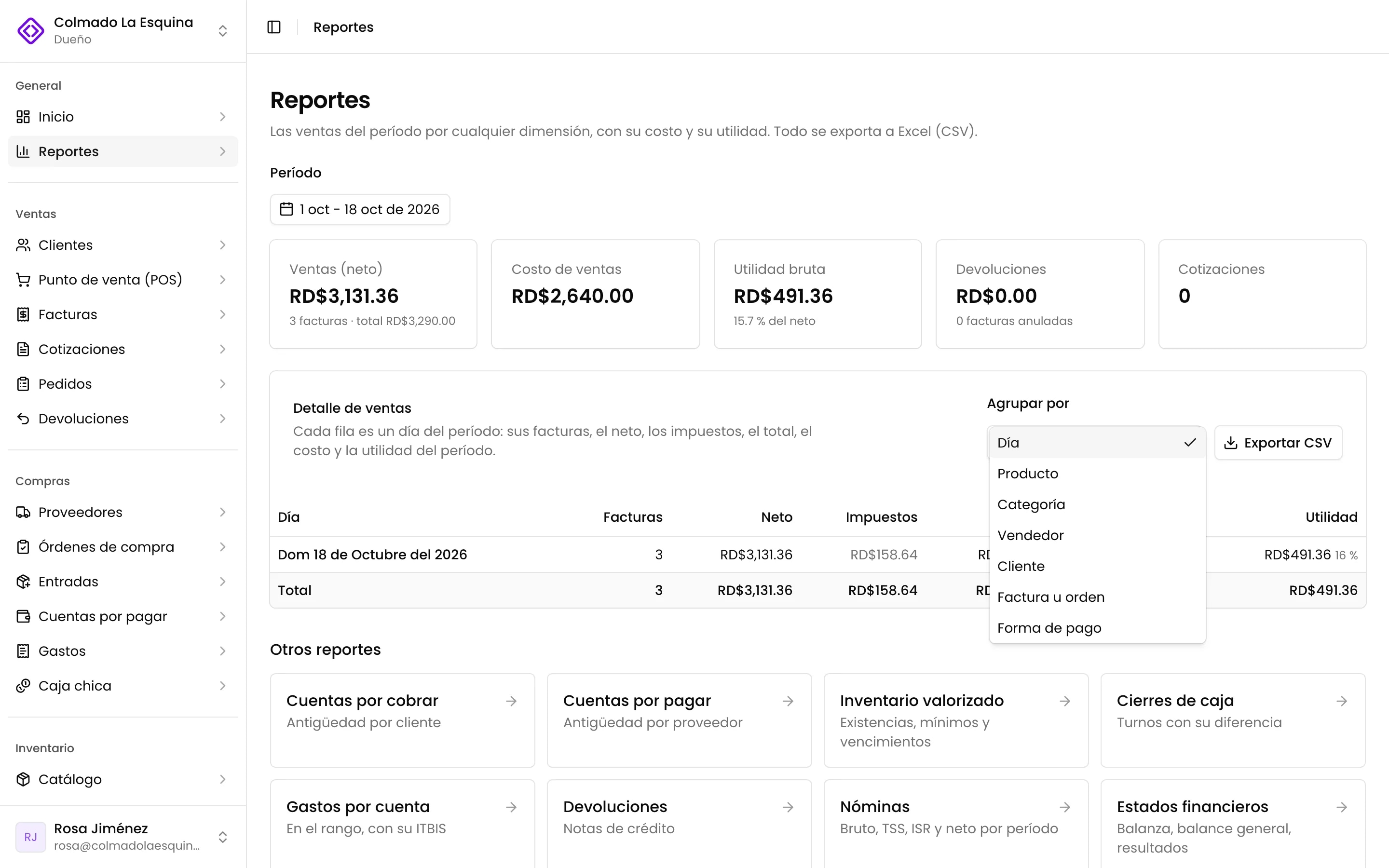Click the Devoluciones RD$0.00 summary card
This screenshot has width=1389, height=868.
(x=1039, y=294)
